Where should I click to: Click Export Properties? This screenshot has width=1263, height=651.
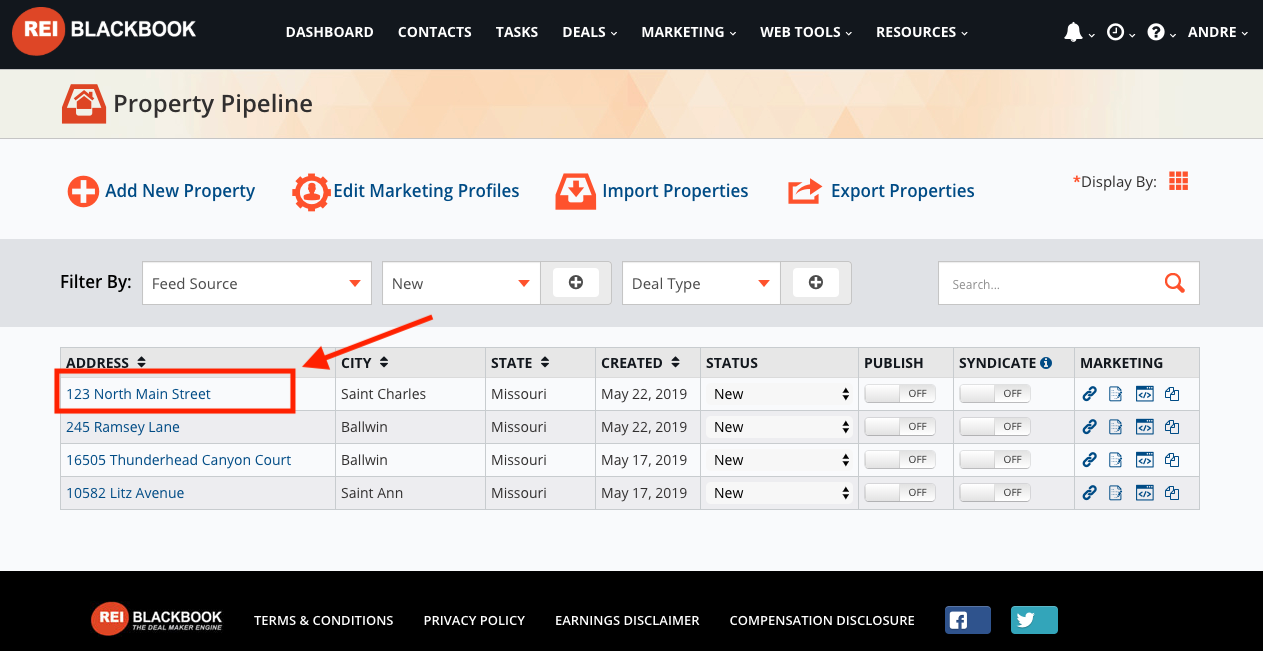[x=881, y=191]
